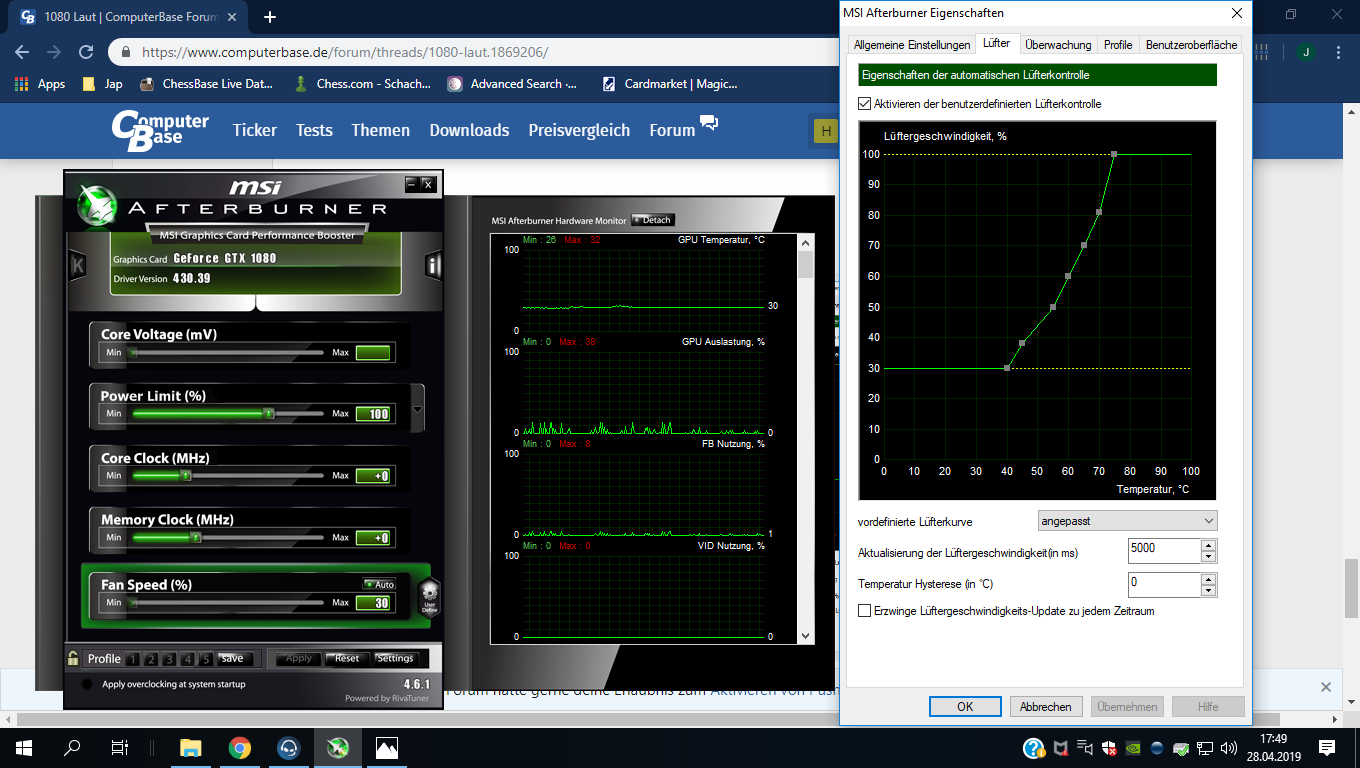1360x768 pixels.
Task: Uncheck Aktivieren der benutzerdefinierten Lüfterkontrolle
Action: 865,104
